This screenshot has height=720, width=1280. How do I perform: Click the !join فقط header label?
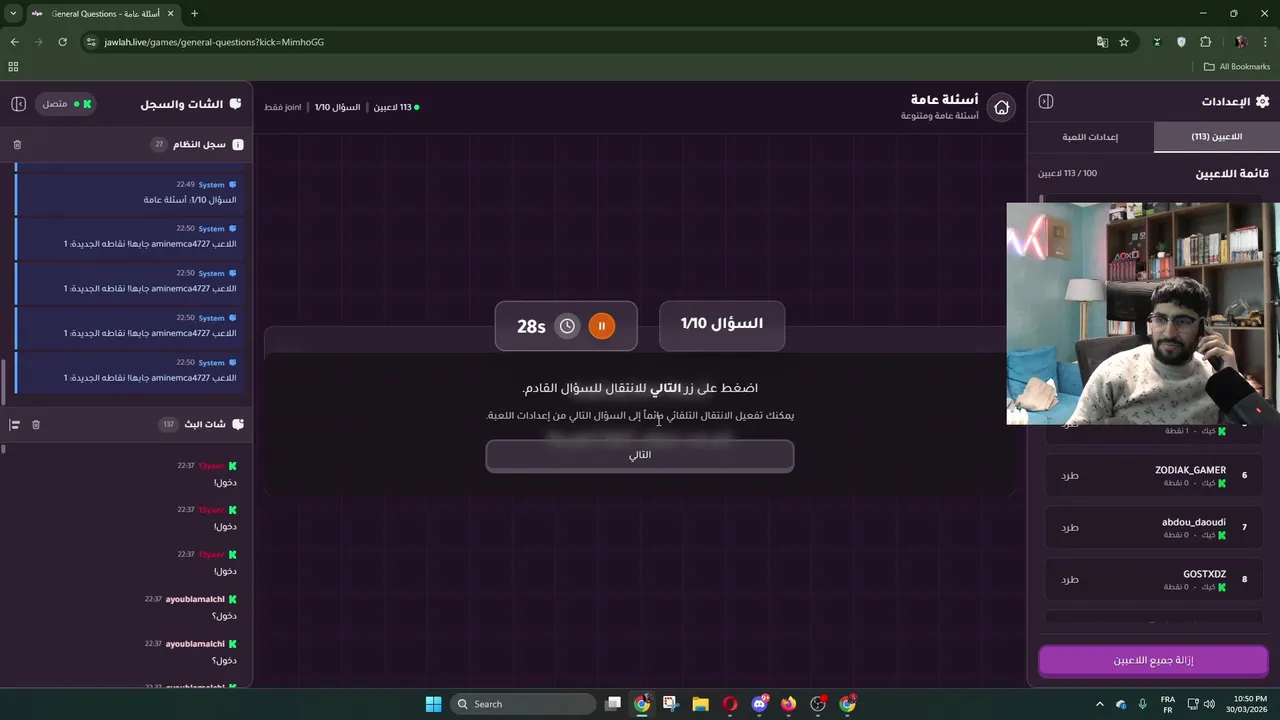(283, 107)
